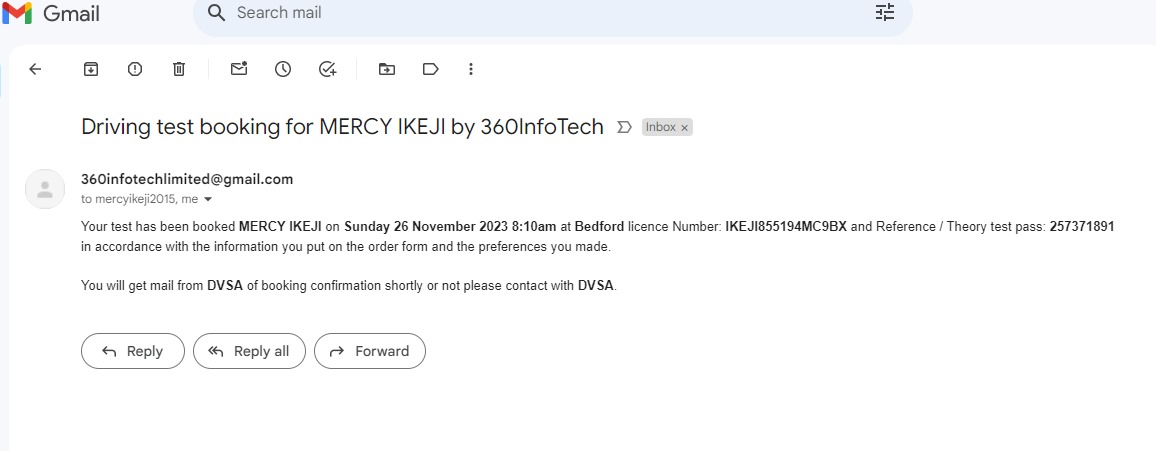Toggle the importance marker beside the subject
The width and height of the screenshot is (1156, 451).
pyautogui.click(x=624, y=127)
